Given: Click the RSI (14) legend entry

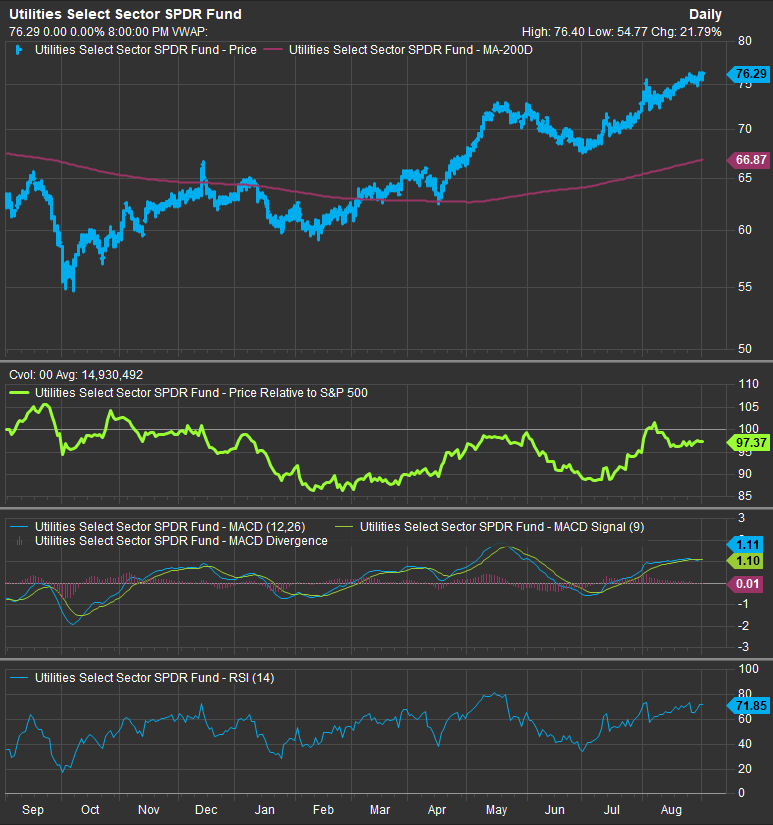Looking at the screenshot, I should pos(154,678).
